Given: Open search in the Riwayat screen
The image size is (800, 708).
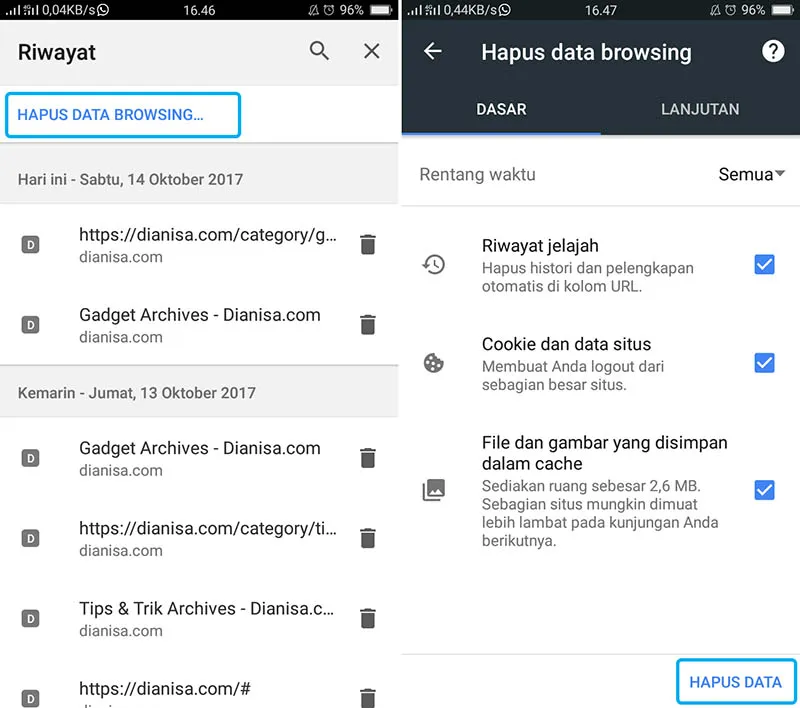Looking at the screenshot, I should pos(318,50).
